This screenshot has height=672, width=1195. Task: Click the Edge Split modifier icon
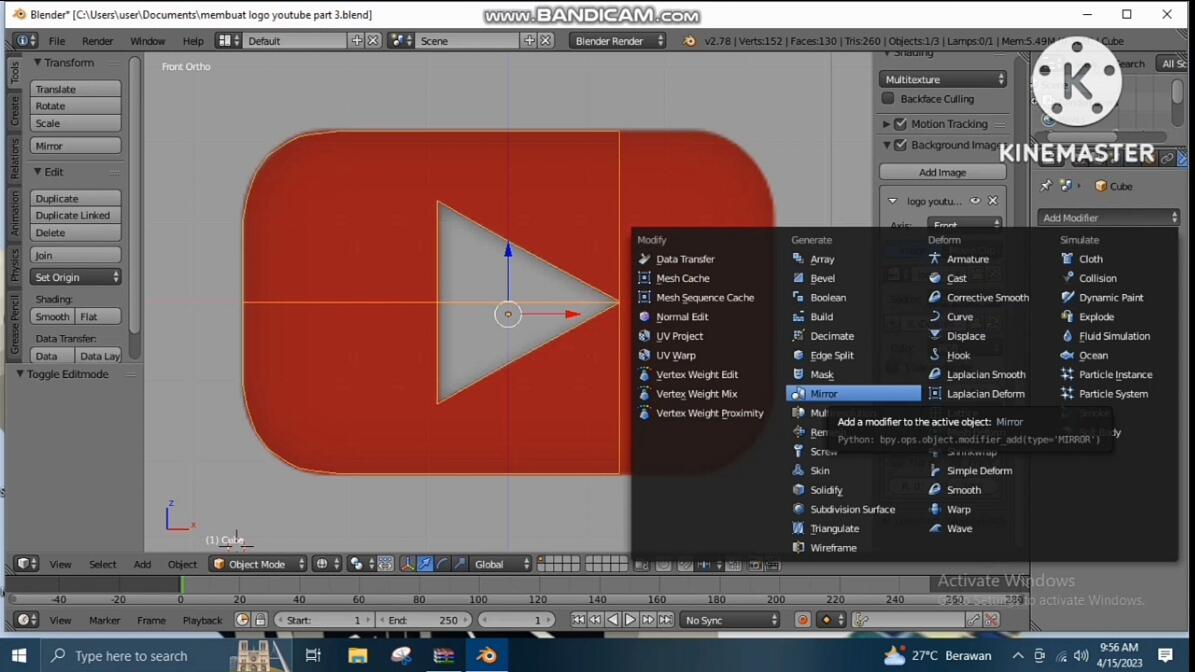pyautogui.click(x=798, y=355)
